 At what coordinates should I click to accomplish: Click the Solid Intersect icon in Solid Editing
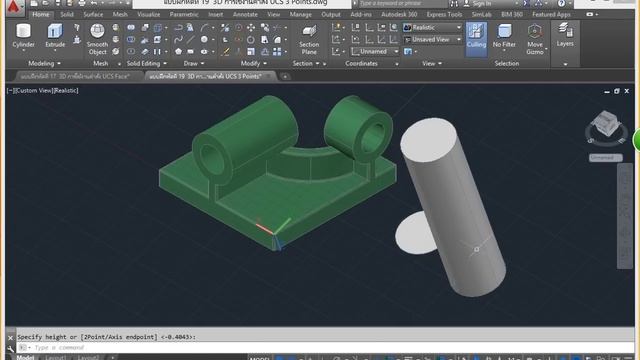[x=131, y=51]
